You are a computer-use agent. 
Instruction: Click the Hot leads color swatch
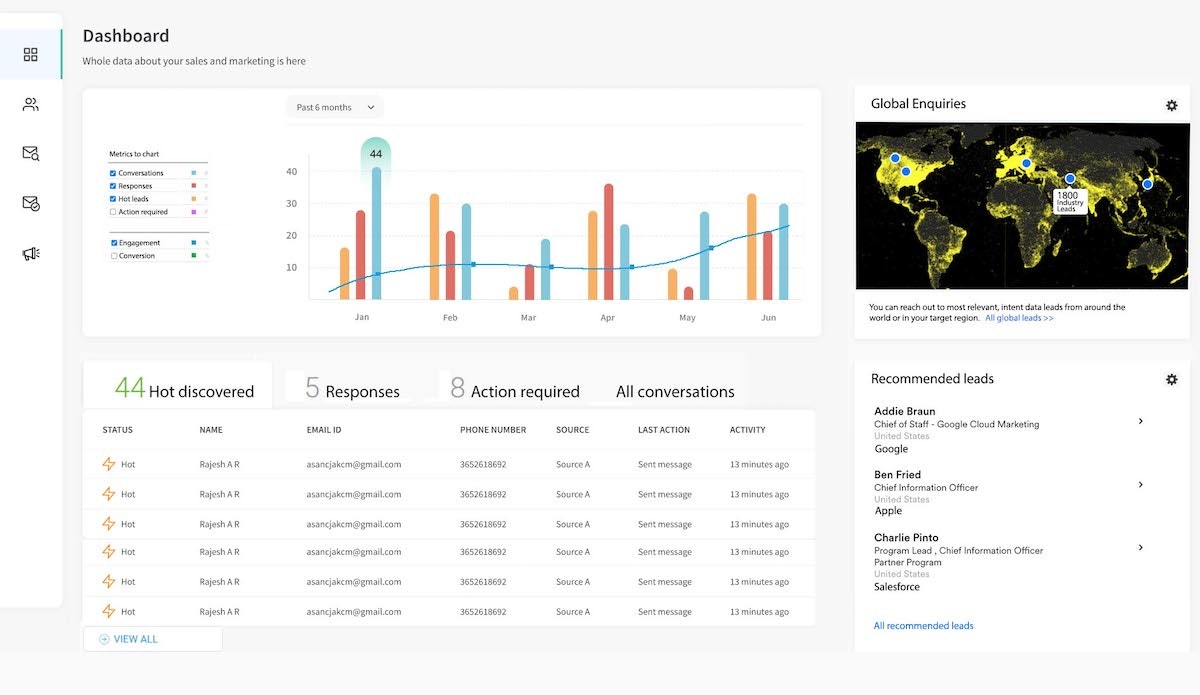point(193,199)
